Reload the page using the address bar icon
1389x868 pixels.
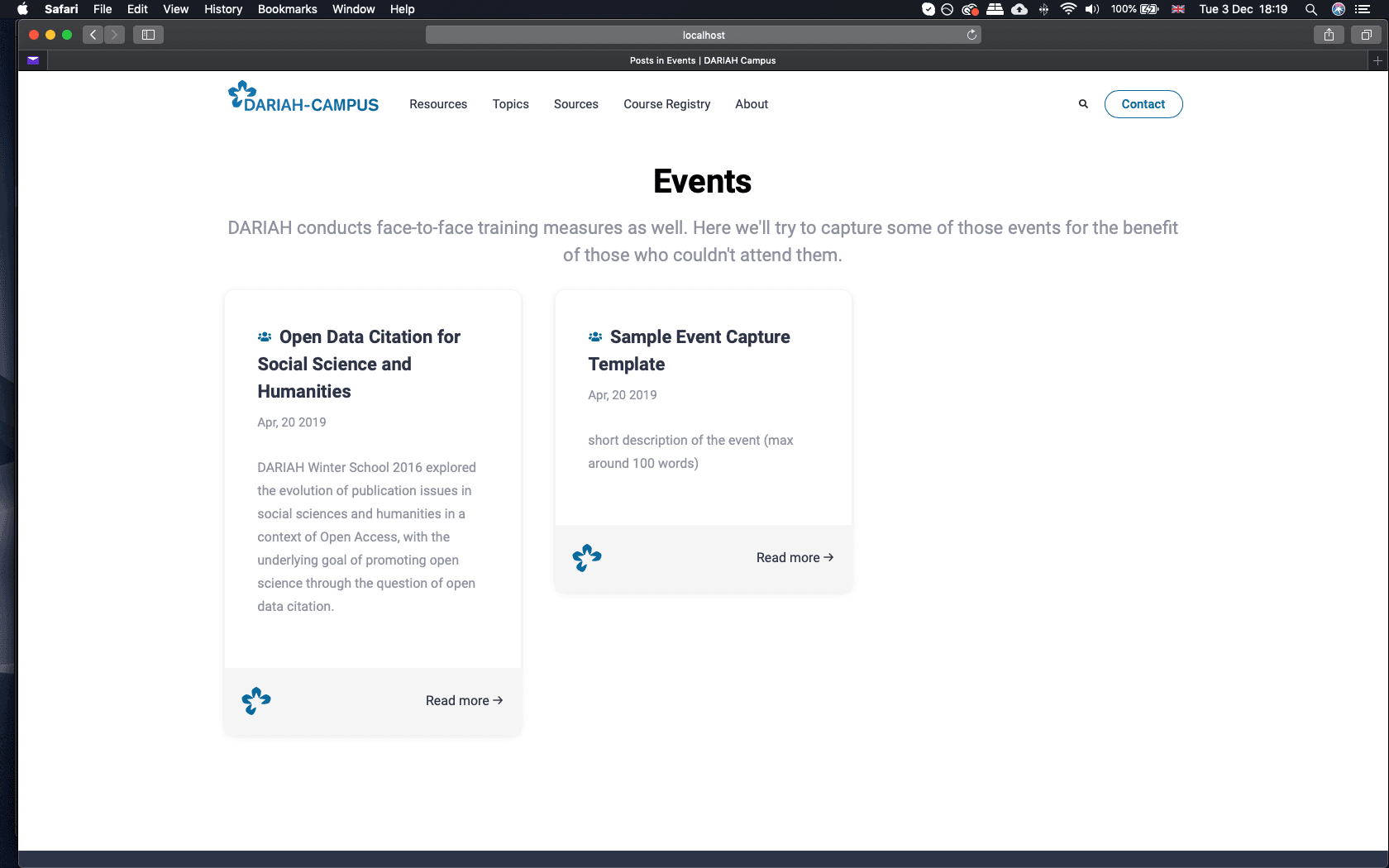tap(972, 35)
